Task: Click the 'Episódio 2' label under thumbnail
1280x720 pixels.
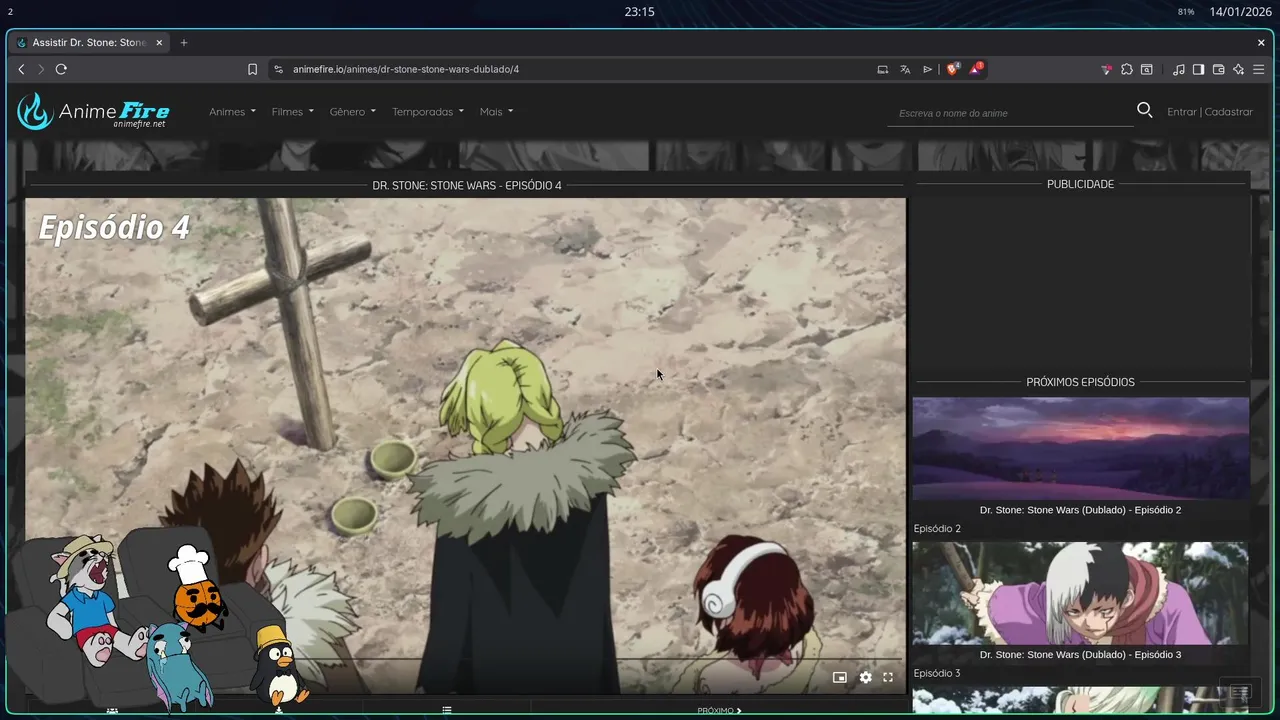Action: 937,528
